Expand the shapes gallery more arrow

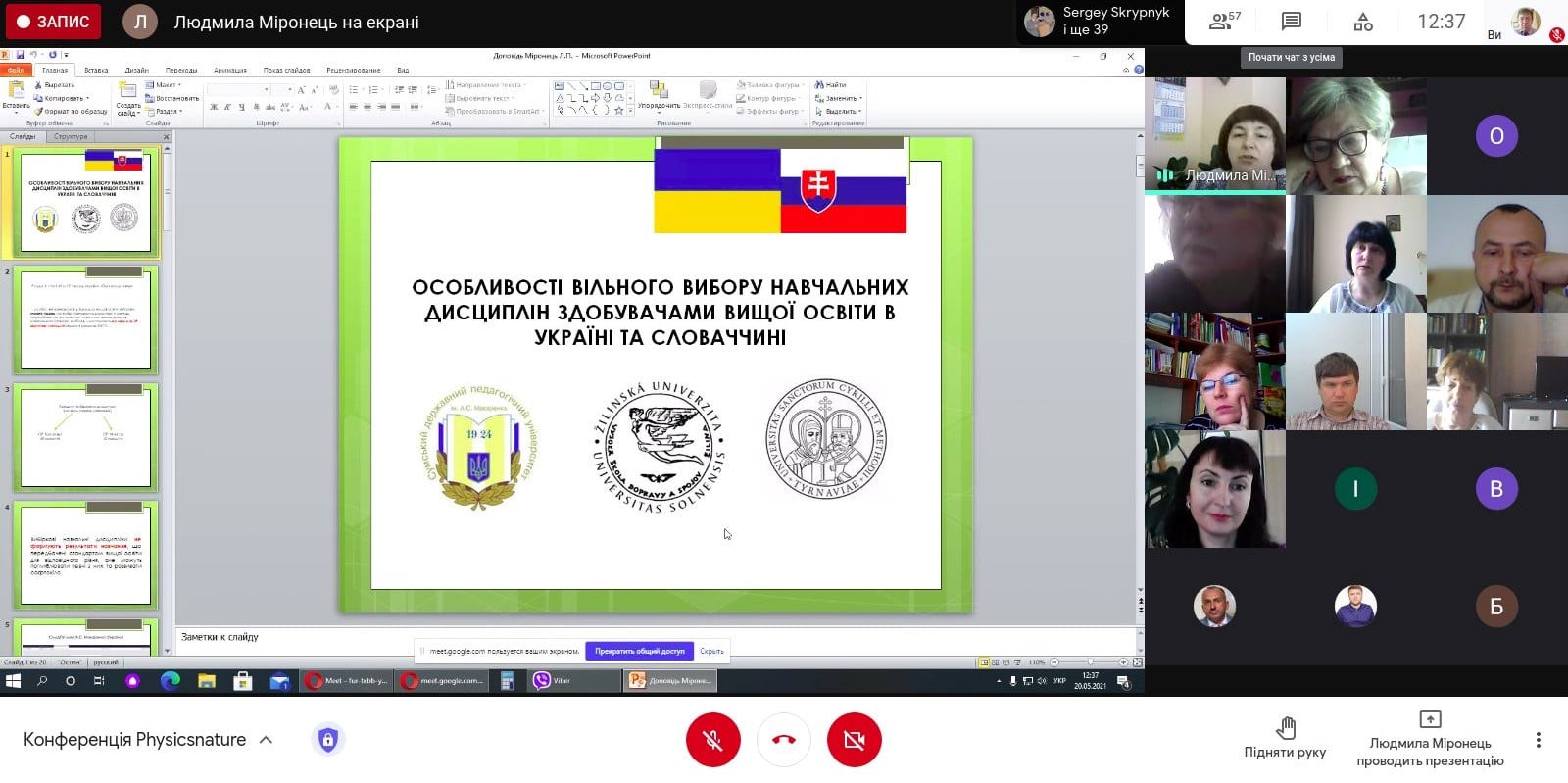(x=632, y=111)
